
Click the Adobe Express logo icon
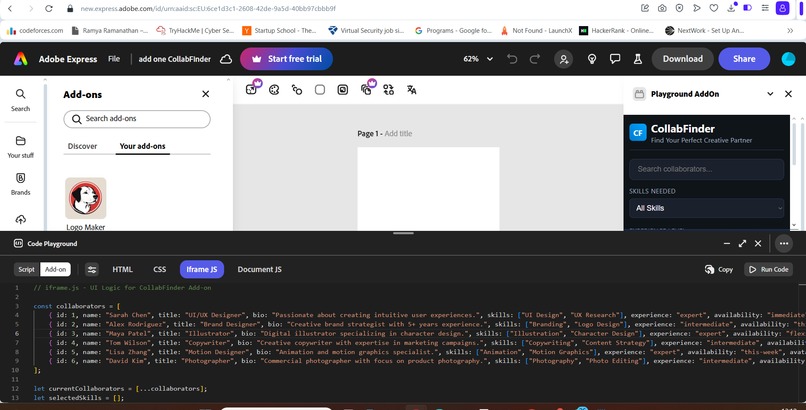pyautogui.click(x=21, y=59)
